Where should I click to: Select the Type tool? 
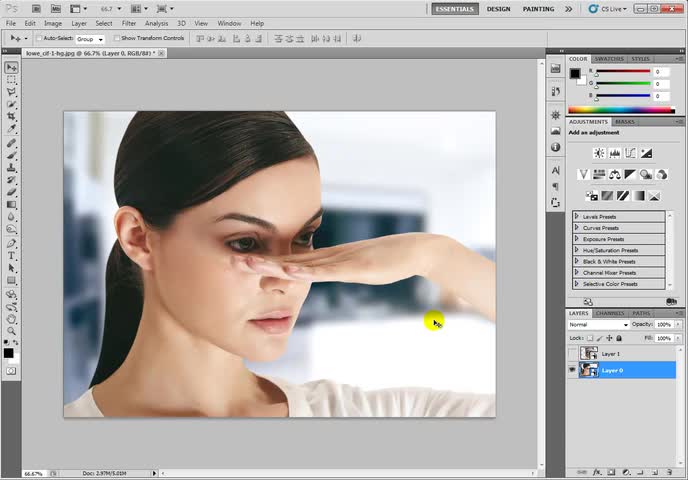12,256
